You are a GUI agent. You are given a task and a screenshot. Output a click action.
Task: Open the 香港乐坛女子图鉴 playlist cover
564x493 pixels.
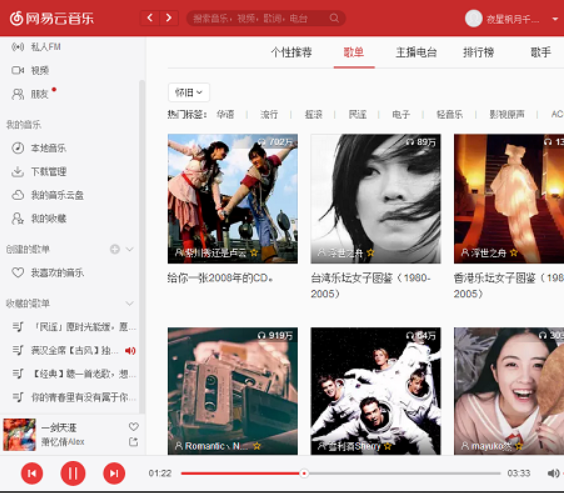(509, 199)
